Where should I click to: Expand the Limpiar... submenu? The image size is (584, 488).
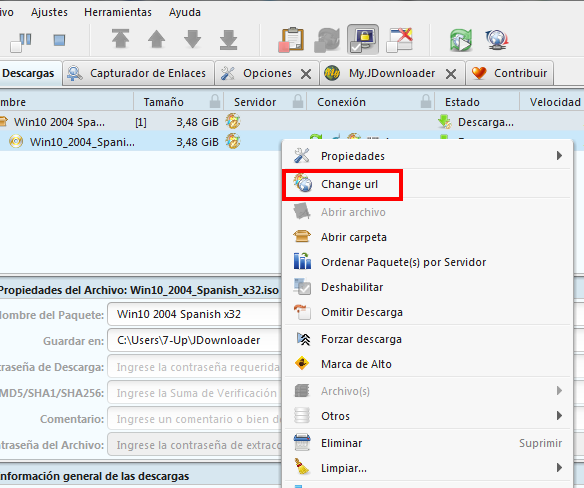[x=428, y=468]
